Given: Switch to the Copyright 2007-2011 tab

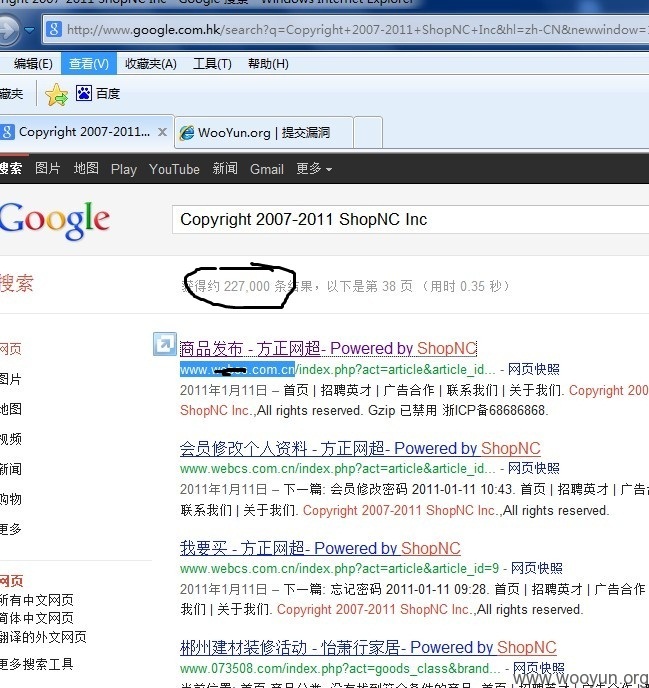Looking at the screenshot, I should pyautogui.click(x=84, y=132).
